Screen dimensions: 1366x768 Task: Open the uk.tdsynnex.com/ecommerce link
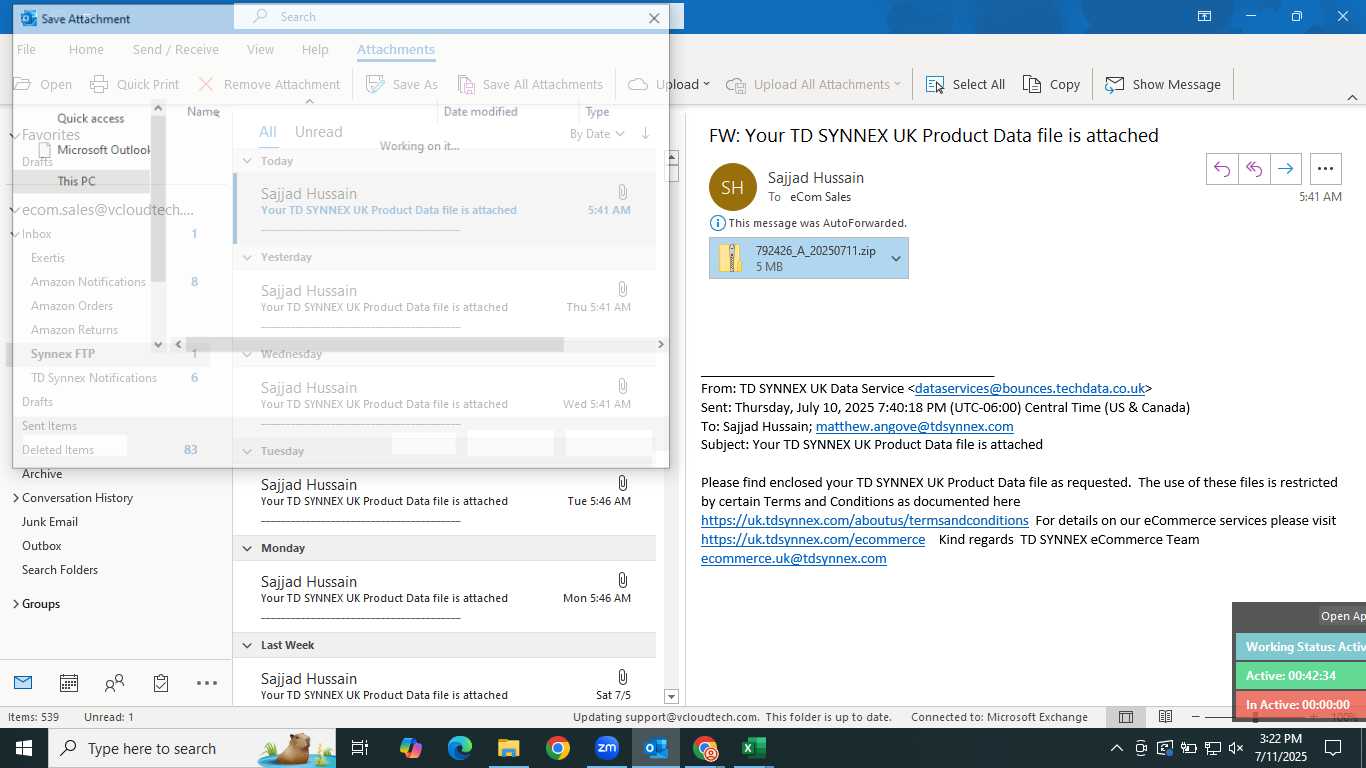click(x=813, y=539)
